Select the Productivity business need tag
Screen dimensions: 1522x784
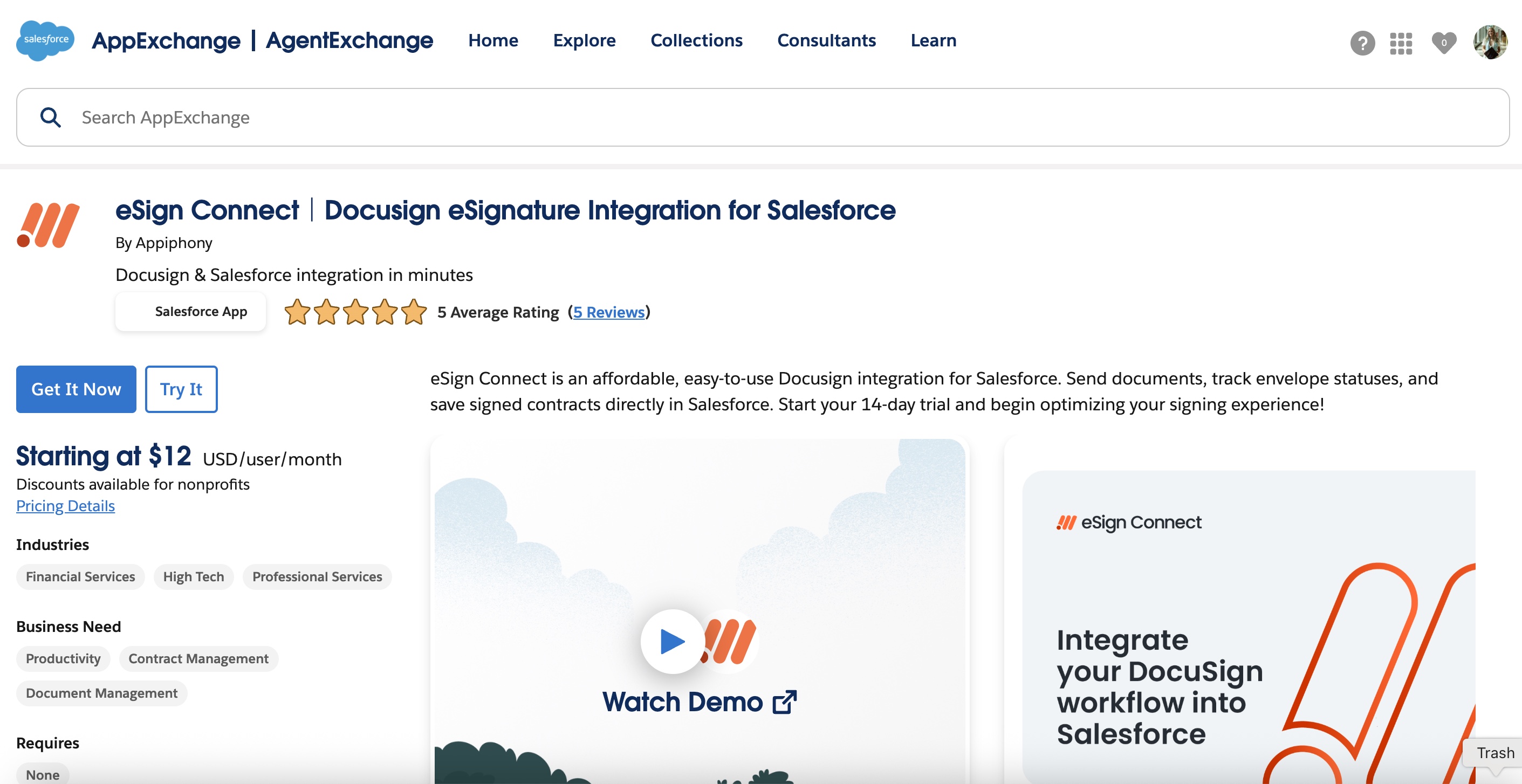click(x=63, y=659)
